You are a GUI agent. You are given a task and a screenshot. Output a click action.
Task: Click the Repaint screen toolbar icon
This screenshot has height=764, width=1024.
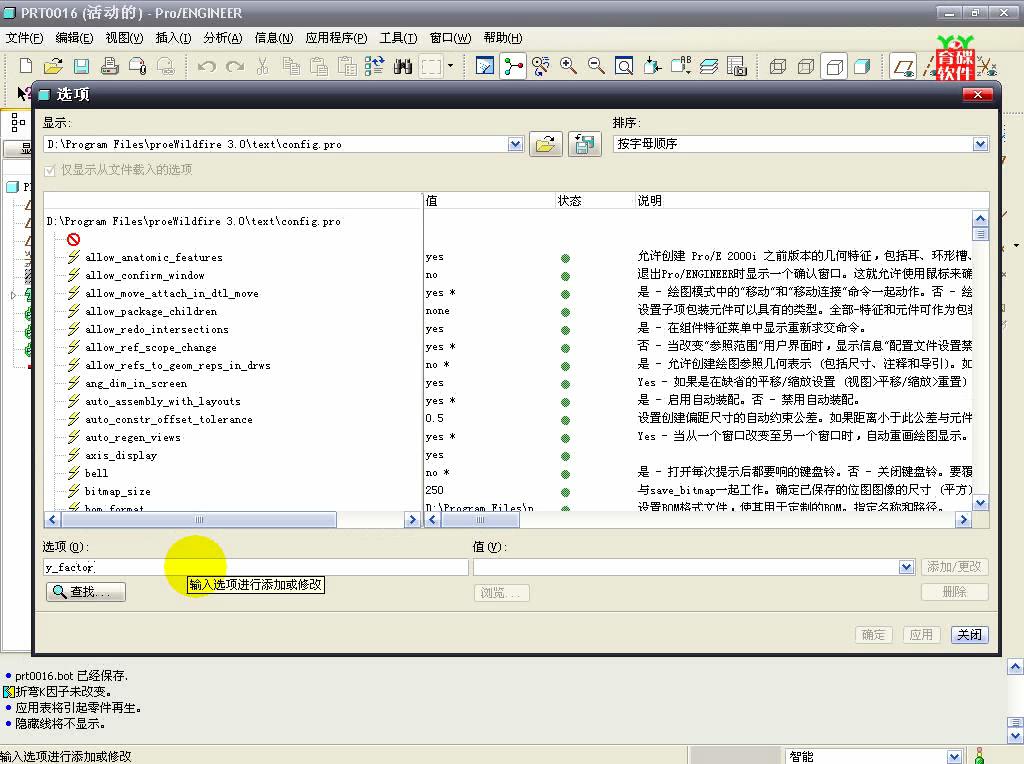pyautogui.click(x=485, y=66)
